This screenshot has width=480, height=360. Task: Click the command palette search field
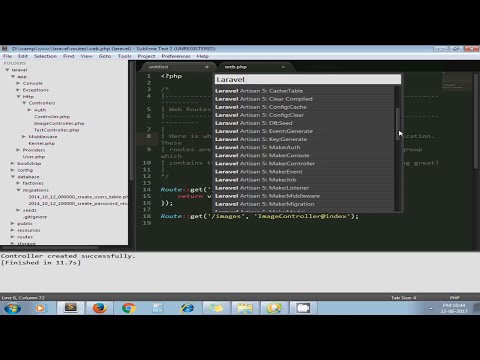(x=308, y=79)
